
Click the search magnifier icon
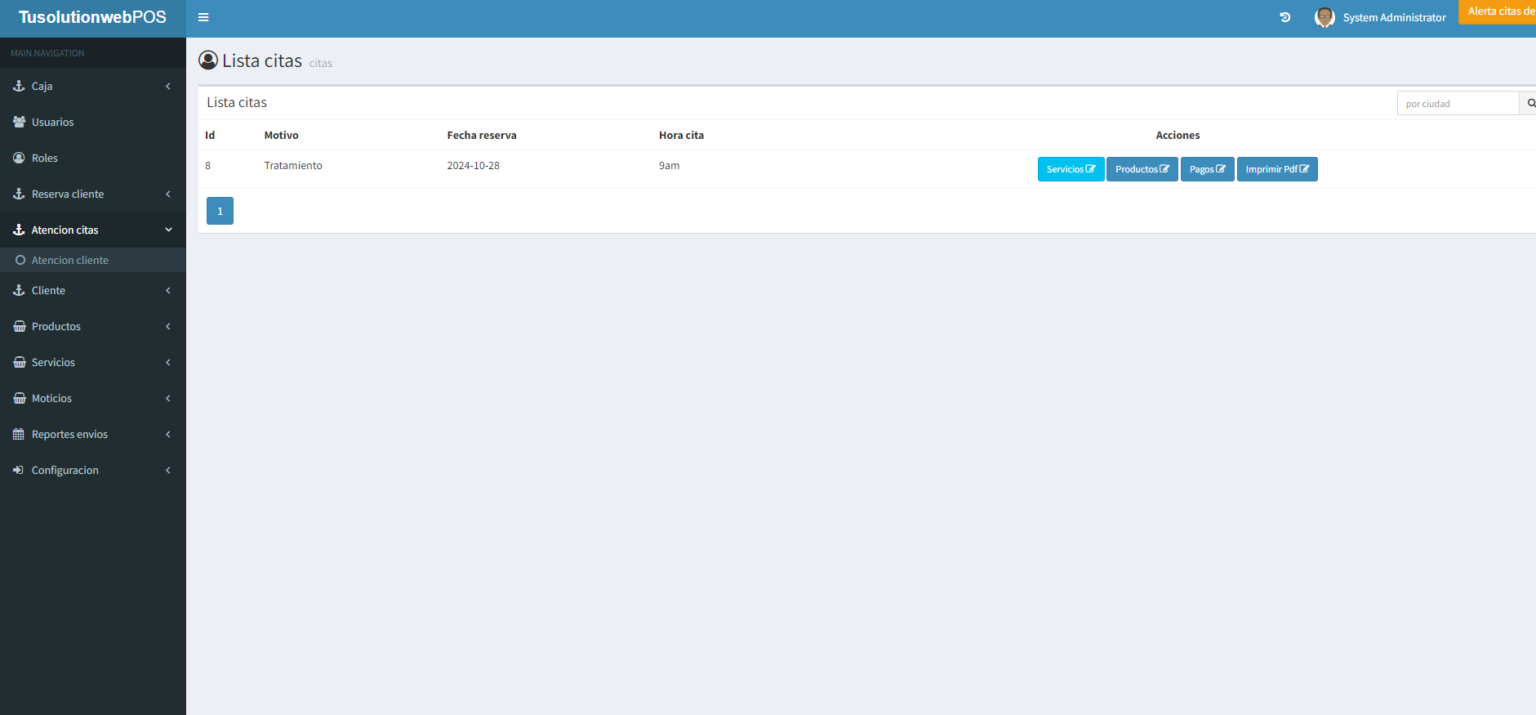point(1531,103)
